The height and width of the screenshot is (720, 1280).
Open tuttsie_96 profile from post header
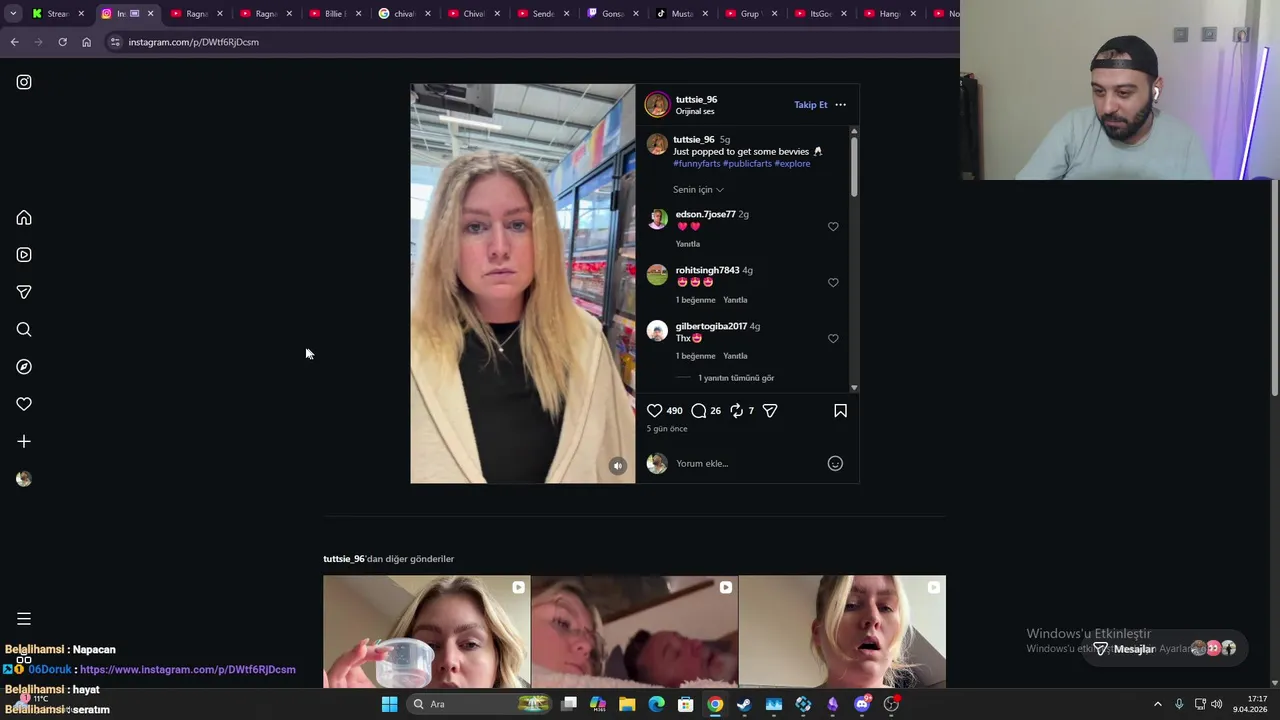pyautogui.click(x=696, y=99)
